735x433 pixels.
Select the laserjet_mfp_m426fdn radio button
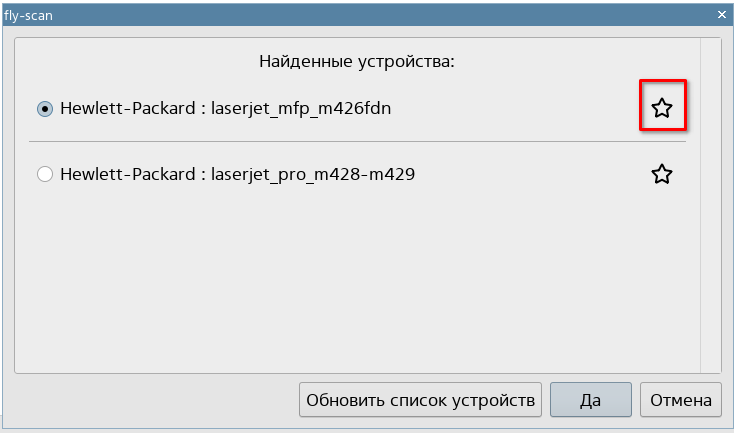tap(44, 108)
